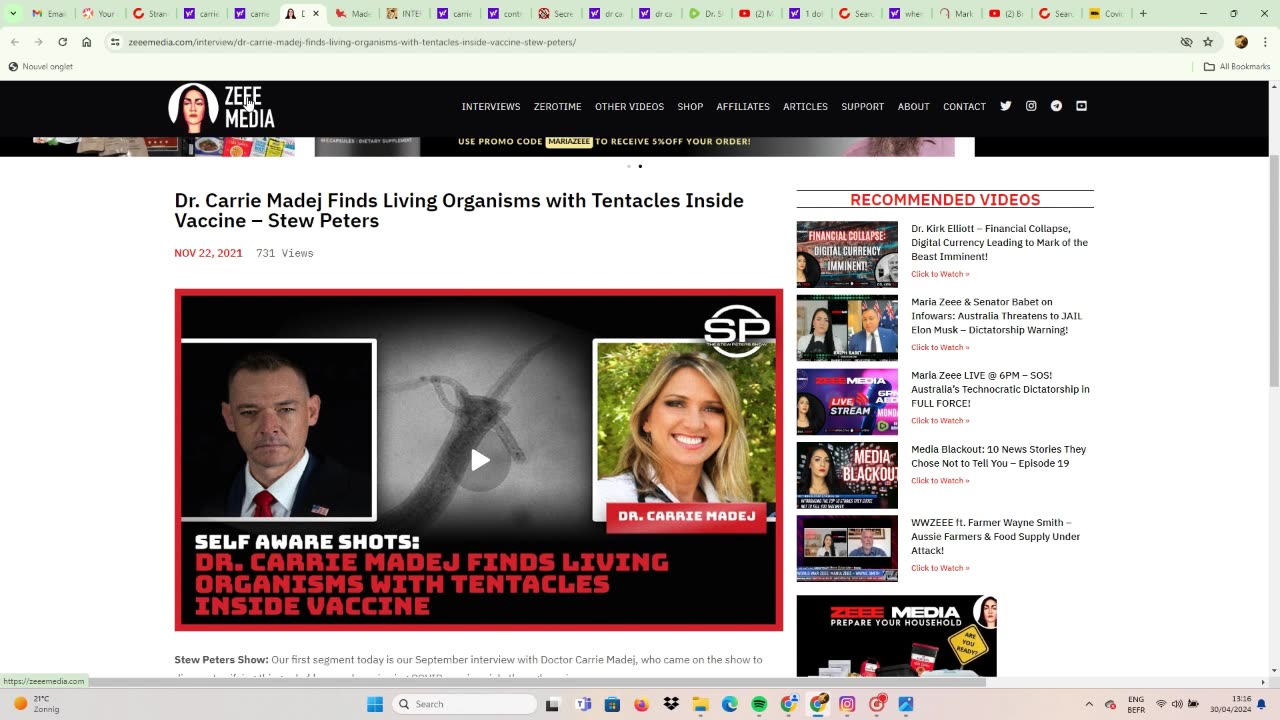
Task: Select the first banner carousel dot
Action: 628,166
